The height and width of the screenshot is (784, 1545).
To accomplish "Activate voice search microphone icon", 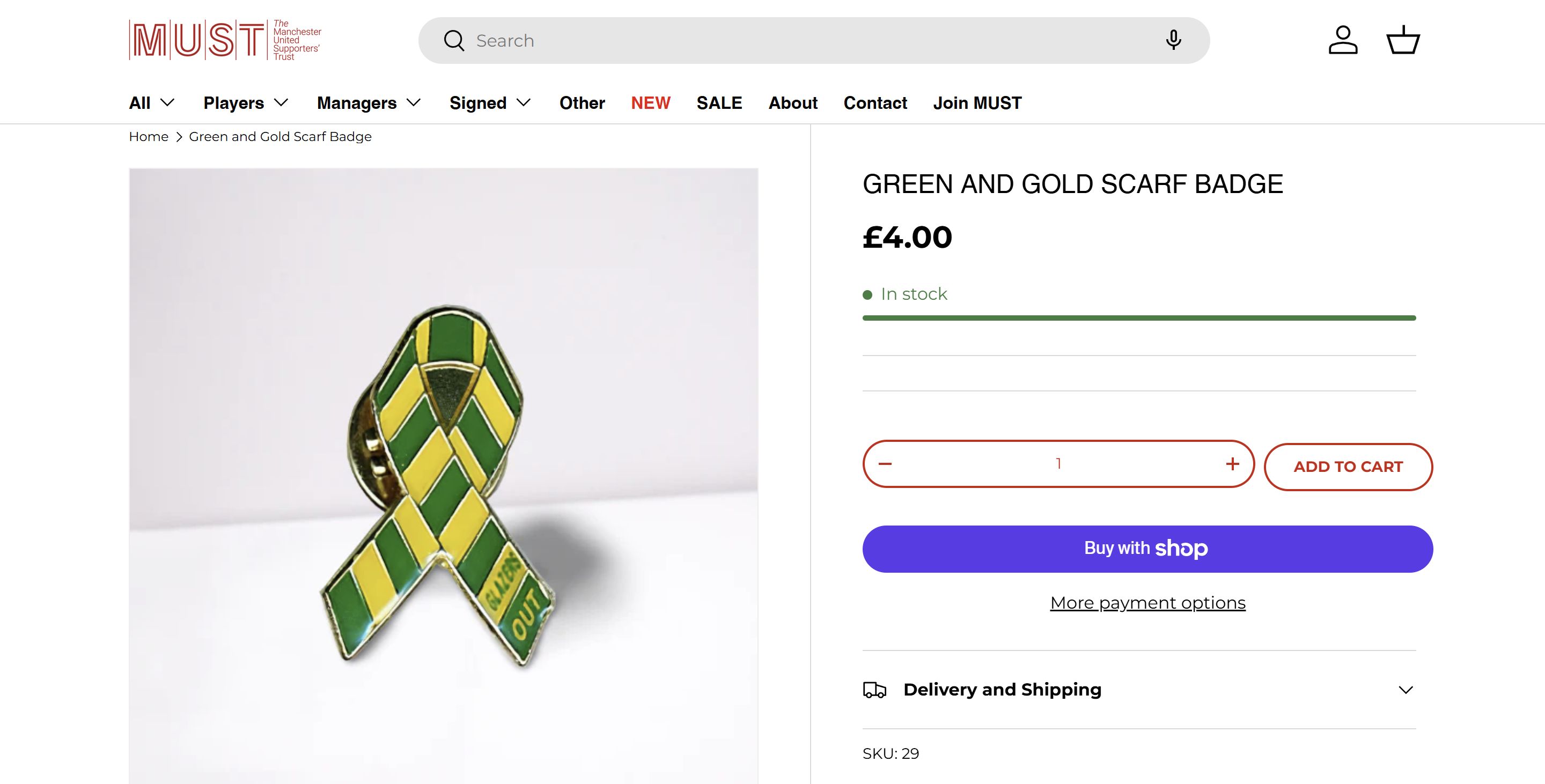I will (x=1173, y=40).
